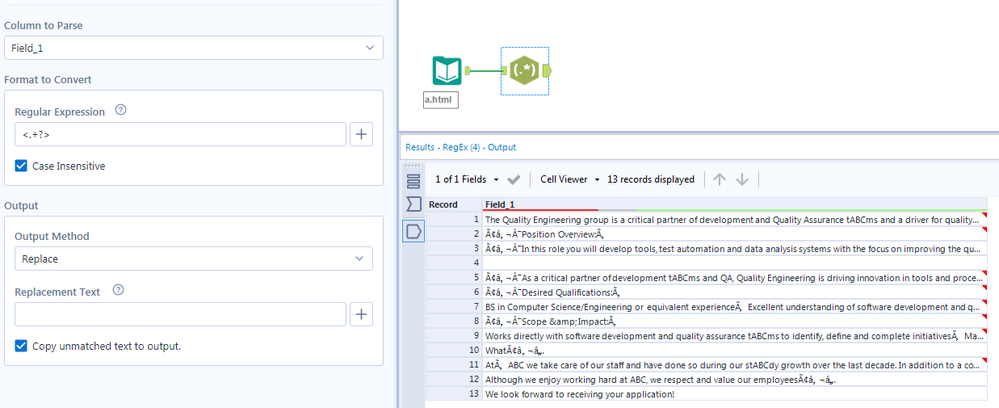
Task: Click plus button beside Regular Expression field
Action: pyautogui.click(x=361, y=135)
